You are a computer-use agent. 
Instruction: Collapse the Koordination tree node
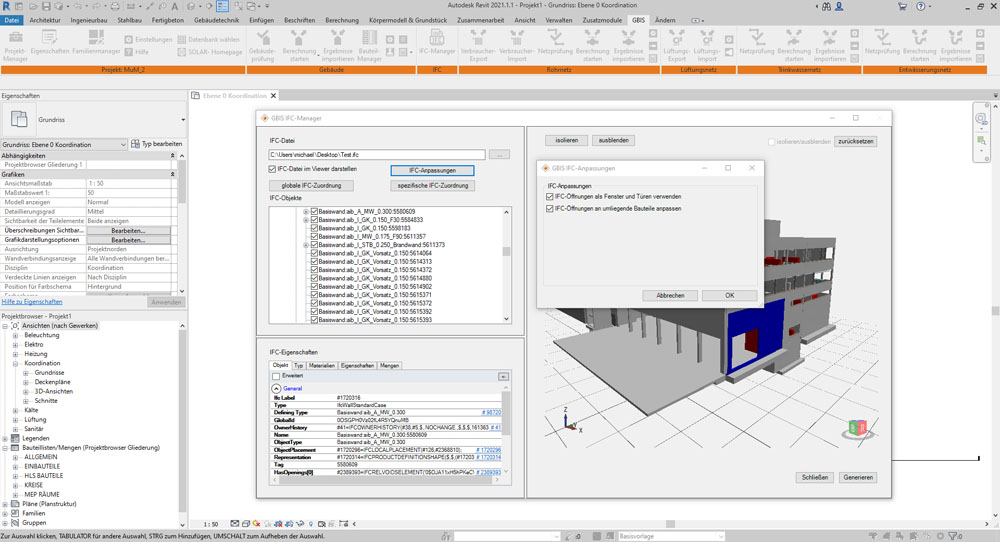point(15,363)
